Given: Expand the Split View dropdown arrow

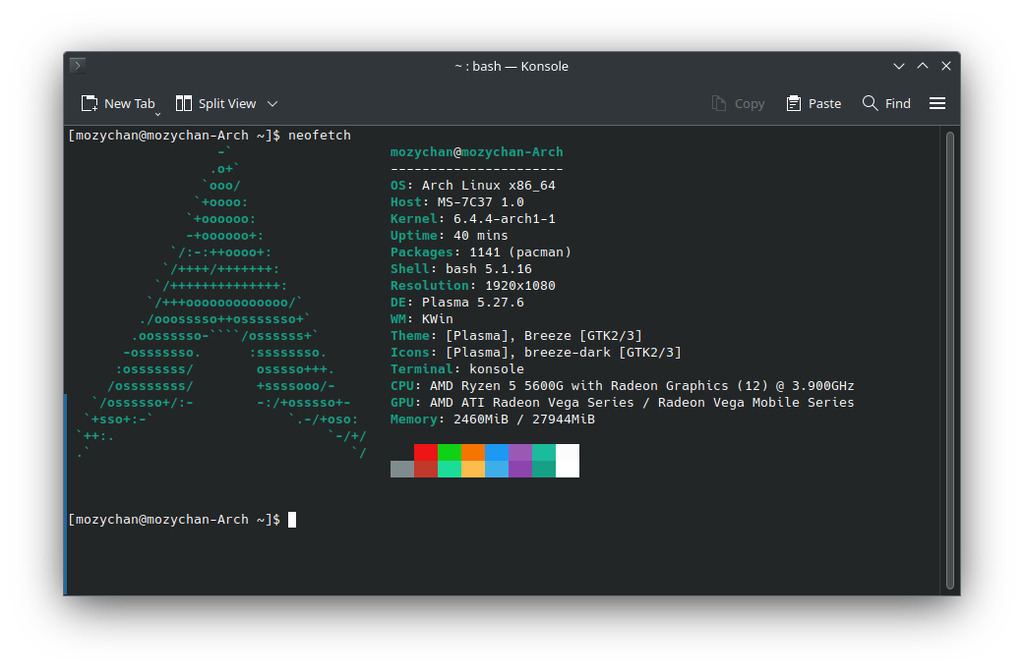Looking at the screenshot, I should [x=272, y=103].
